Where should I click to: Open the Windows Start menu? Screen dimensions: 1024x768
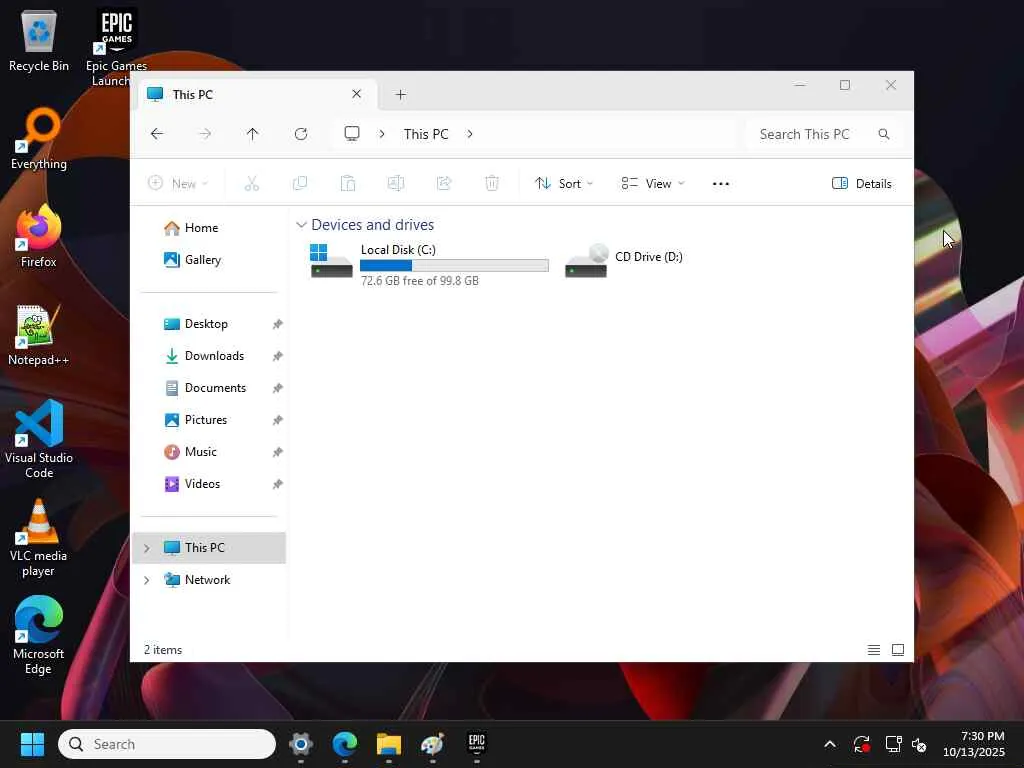pyautogui.click(x=32, y=744)
